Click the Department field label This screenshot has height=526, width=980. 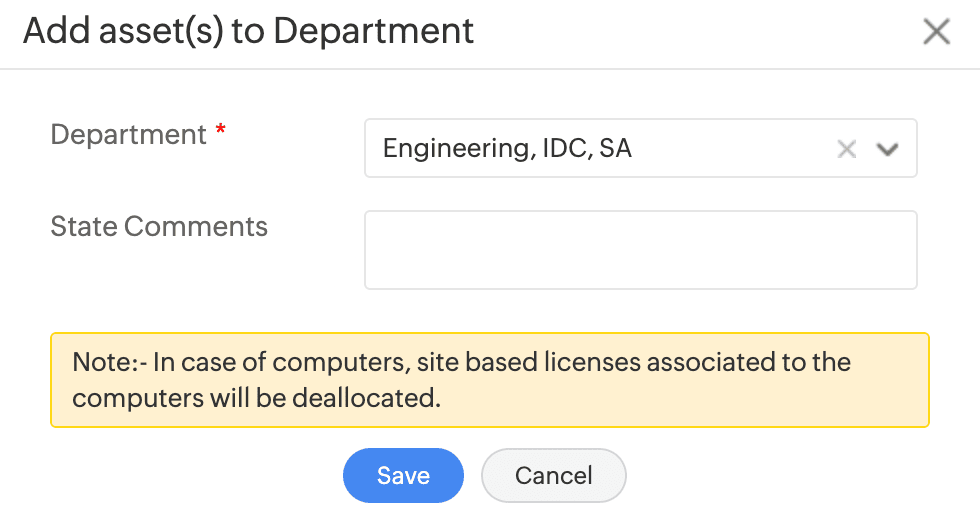pyautogui.click(x=128, y=135)
